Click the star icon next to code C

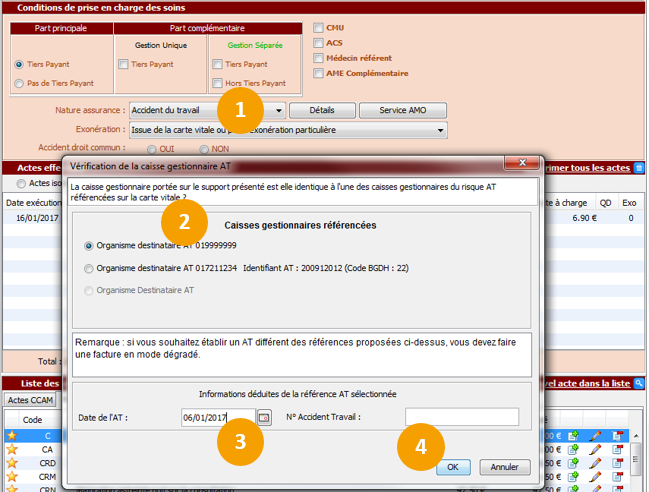point(12,436)
